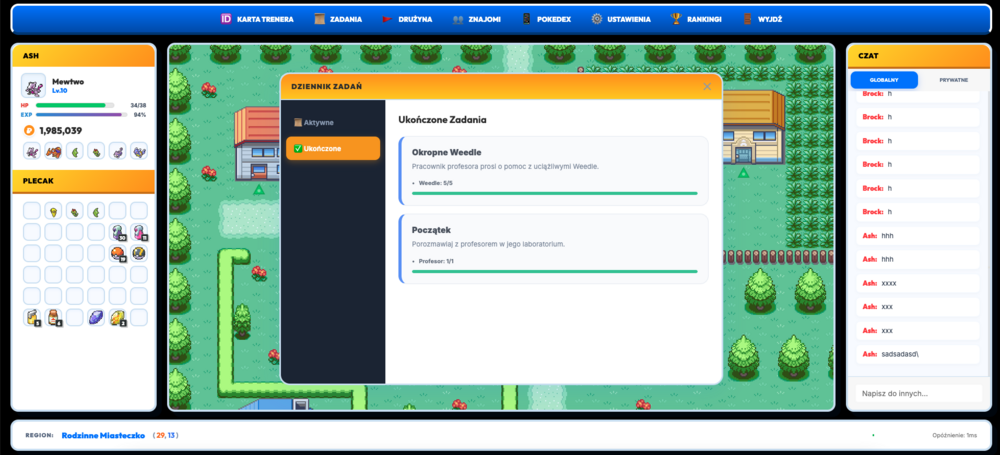Select the green leaf Pokémon in party row
The height and width of the screenshot is (455, 1000).
coord(75,151)
